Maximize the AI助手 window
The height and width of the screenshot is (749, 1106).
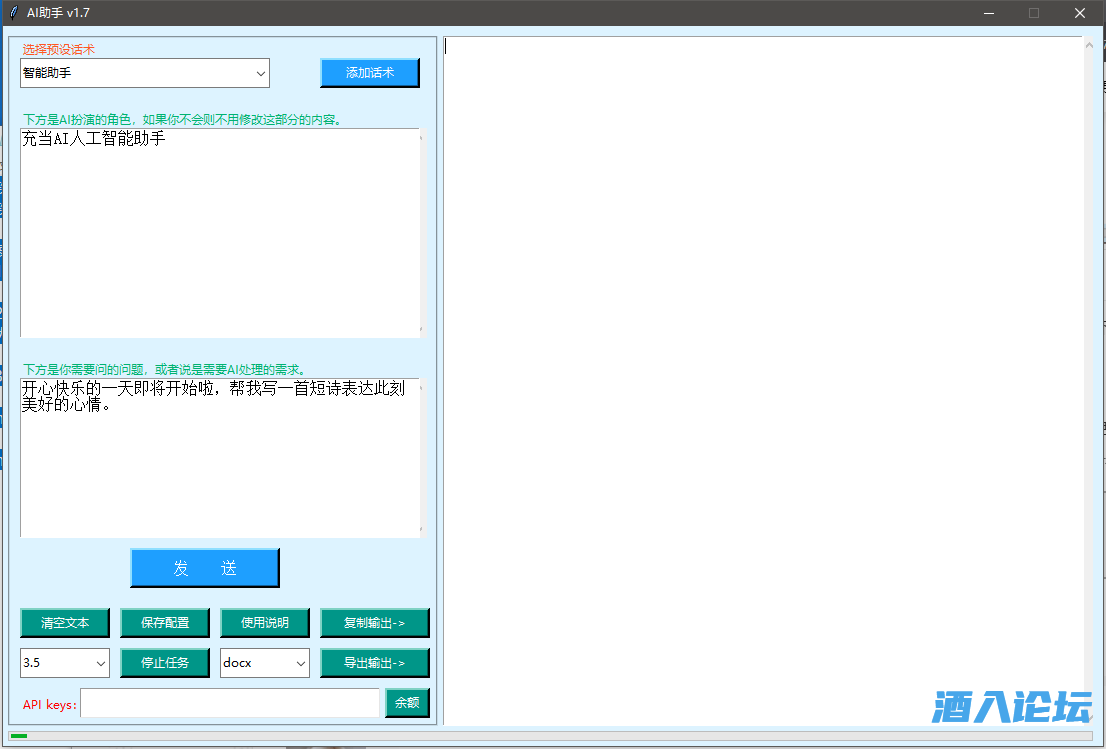coord(1034,13)
